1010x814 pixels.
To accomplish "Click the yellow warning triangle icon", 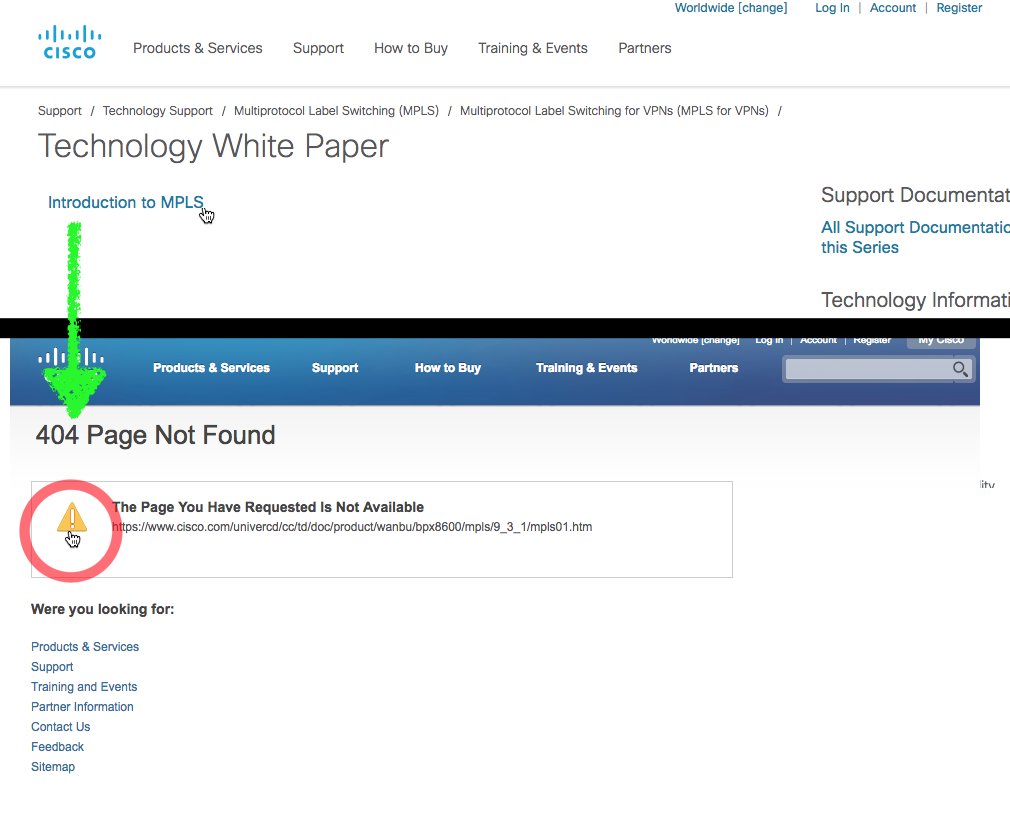I will (71, 517).
